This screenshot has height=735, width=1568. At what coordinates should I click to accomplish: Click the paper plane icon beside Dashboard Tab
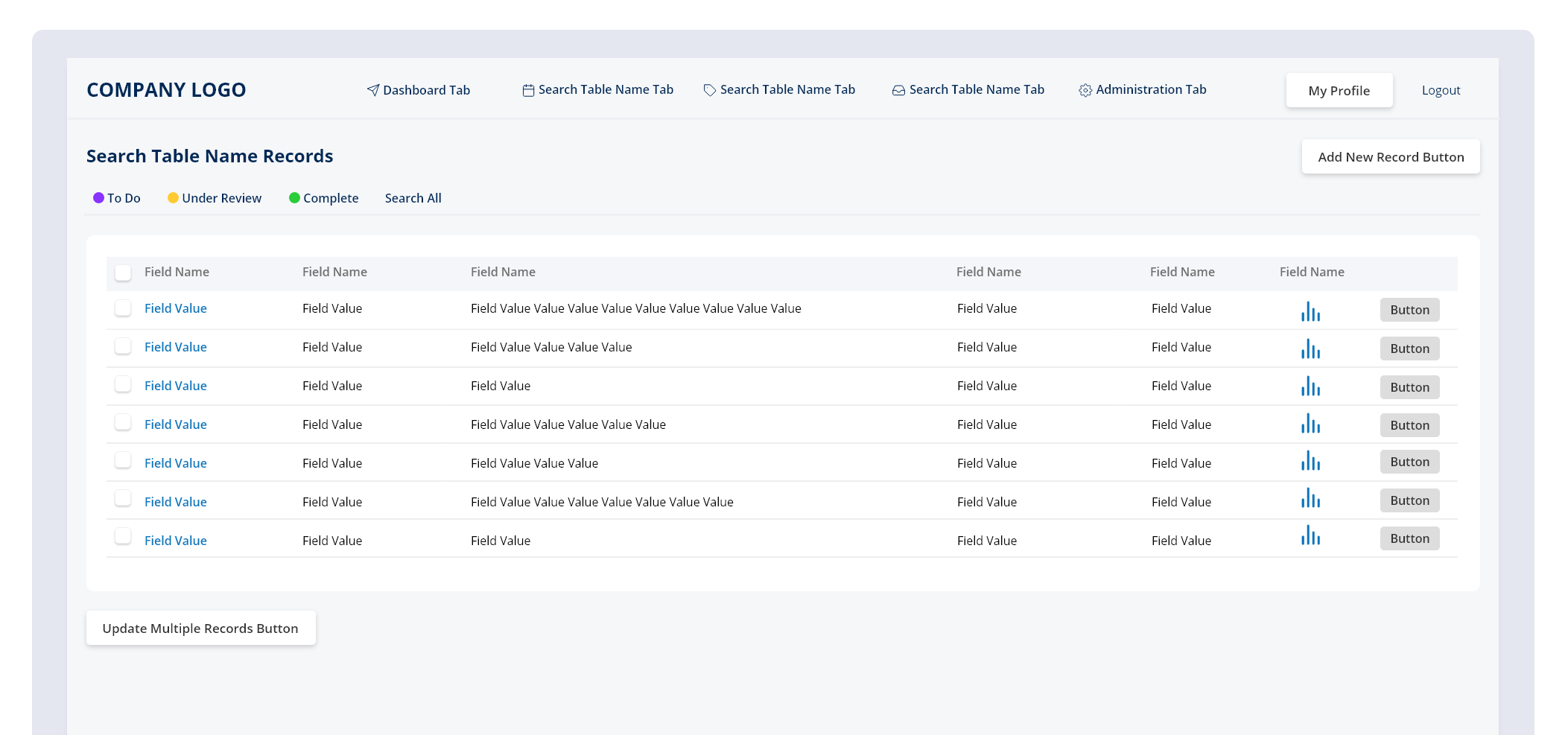(373, 90)
